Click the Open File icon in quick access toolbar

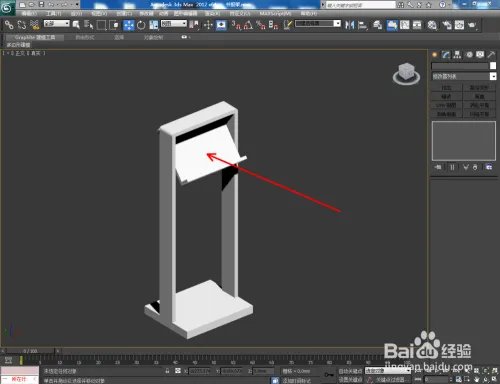coord(32,5)
